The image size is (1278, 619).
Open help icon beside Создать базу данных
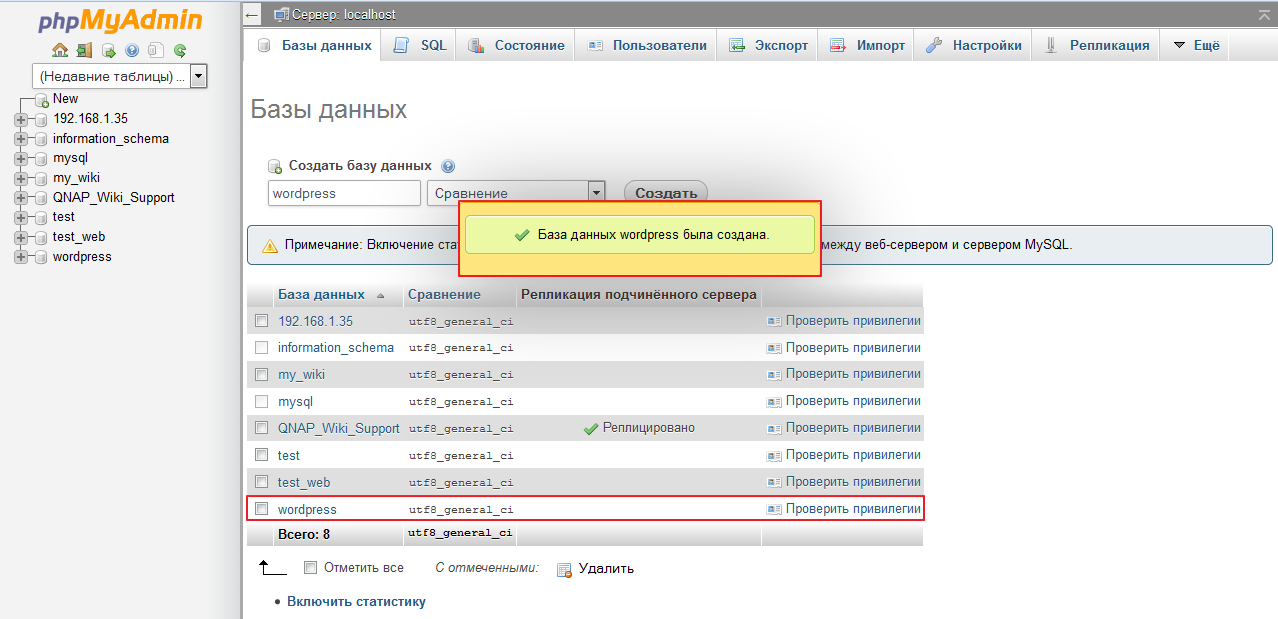click(447, 166)
